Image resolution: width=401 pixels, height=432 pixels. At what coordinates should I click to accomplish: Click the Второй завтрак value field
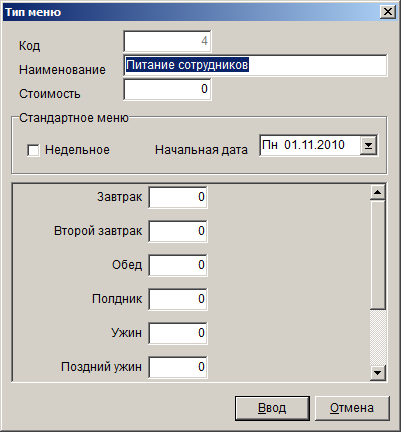click(x=178, y=231)
